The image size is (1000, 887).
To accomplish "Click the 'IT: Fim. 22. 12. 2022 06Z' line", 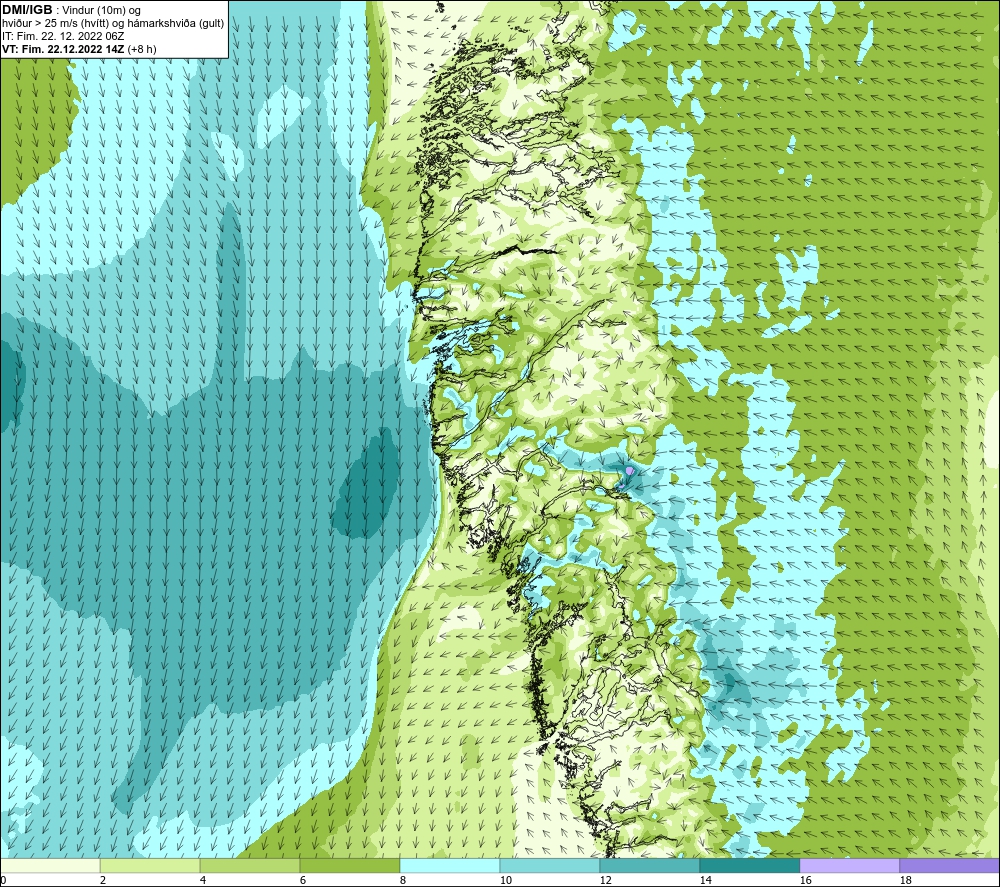I will (x=62, y=36).
